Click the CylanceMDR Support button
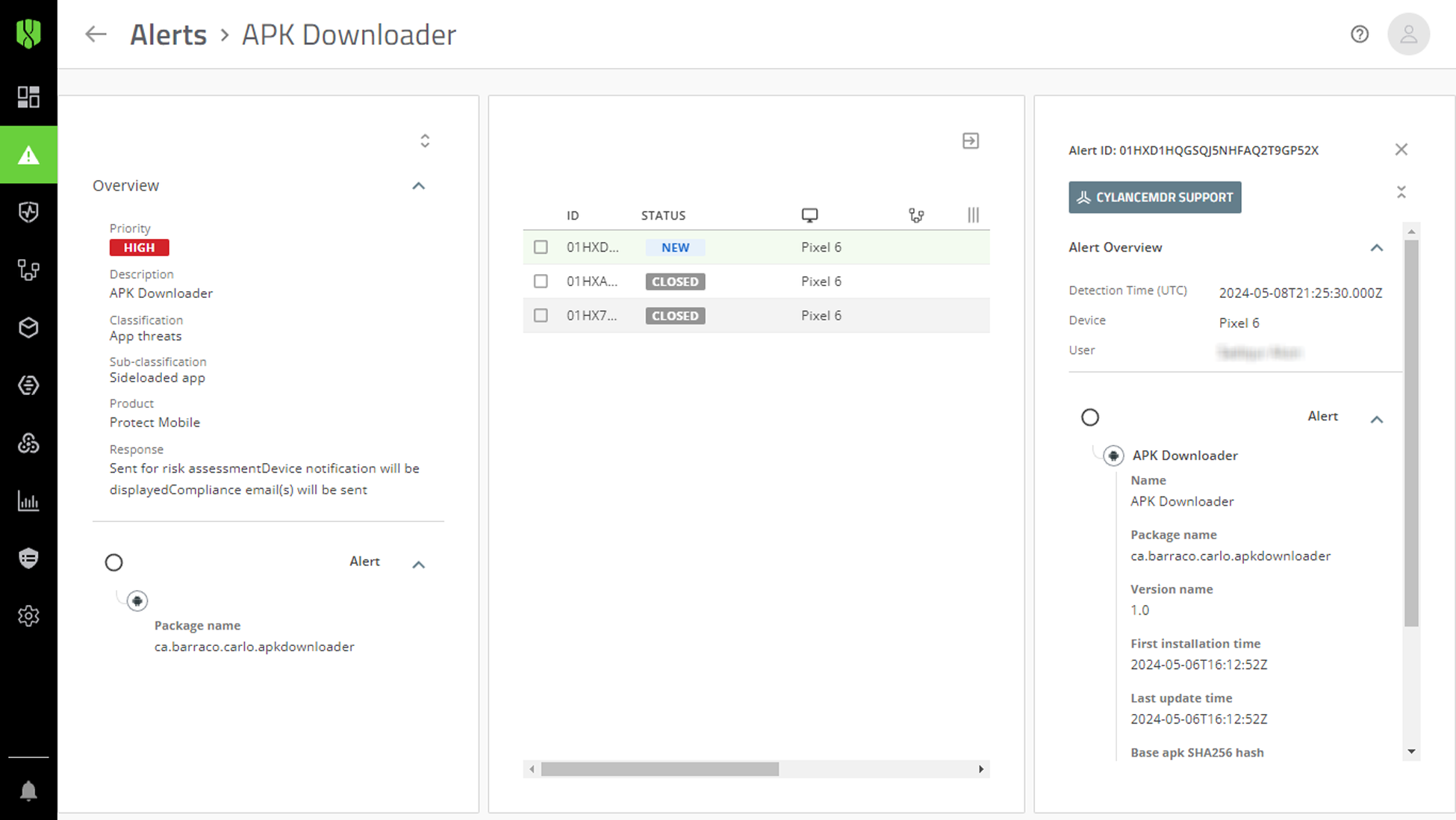 click(x=1154, y=197)
